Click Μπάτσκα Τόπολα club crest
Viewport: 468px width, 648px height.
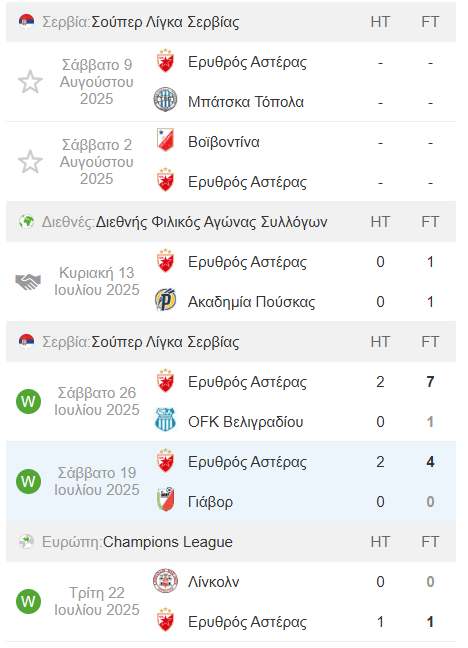point(165,100)
